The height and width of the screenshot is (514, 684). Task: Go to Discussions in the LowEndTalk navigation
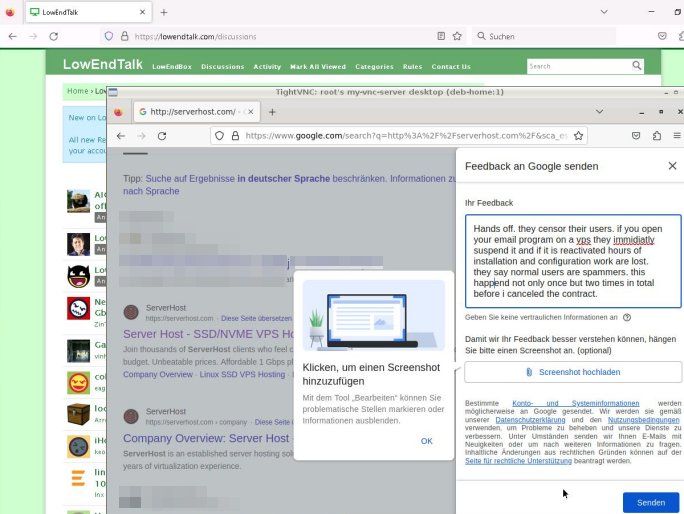(x=222, y=67)
